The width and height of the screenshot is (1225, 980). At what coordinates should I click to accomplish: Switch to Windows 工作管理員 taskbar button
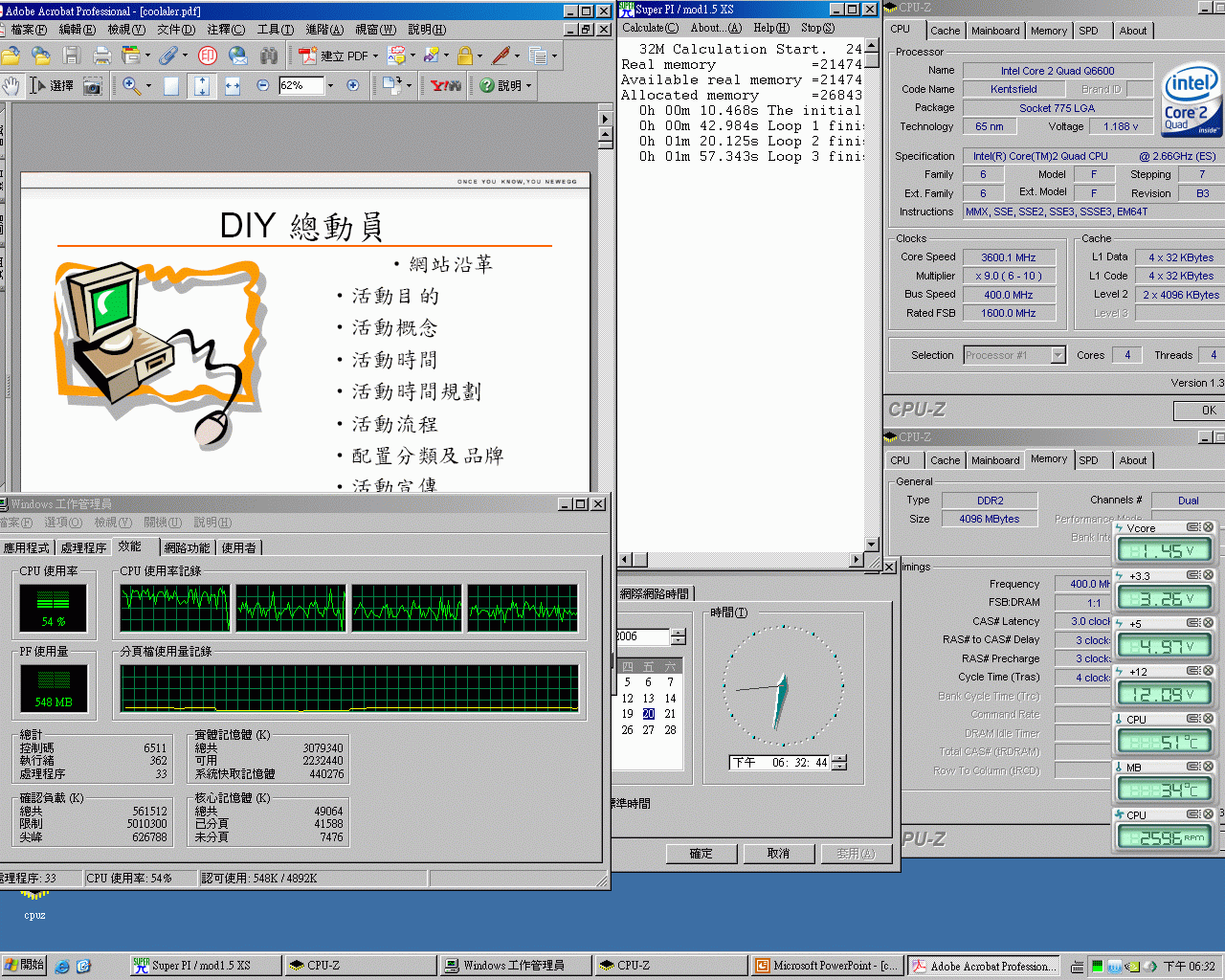coord(514,966)
